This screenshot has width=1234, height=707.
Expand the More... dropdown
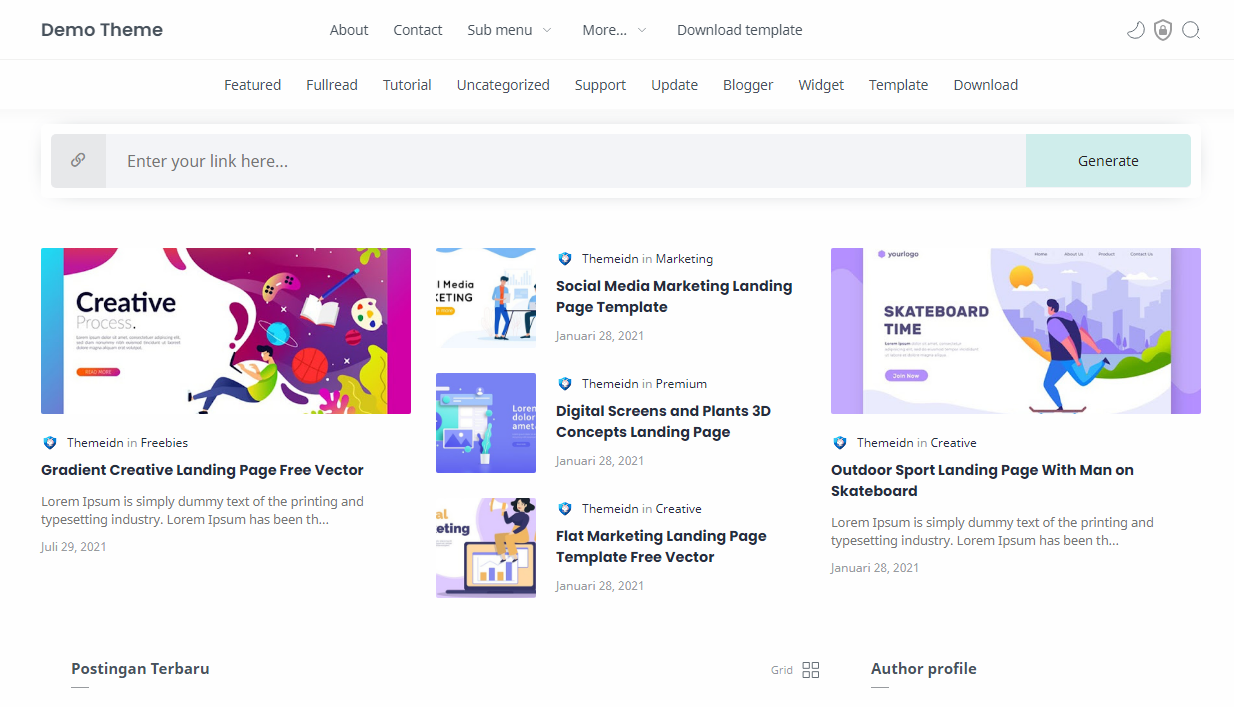coord(614,30)
